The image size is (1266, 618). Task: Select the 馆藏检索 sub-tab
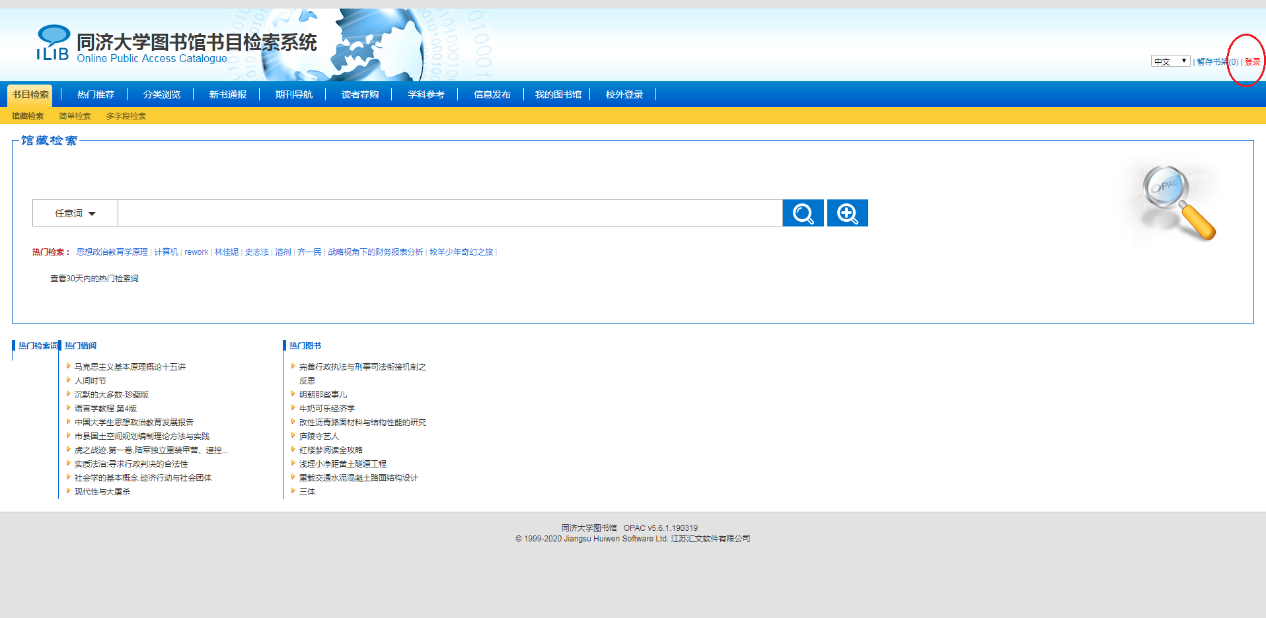[28, 116]
